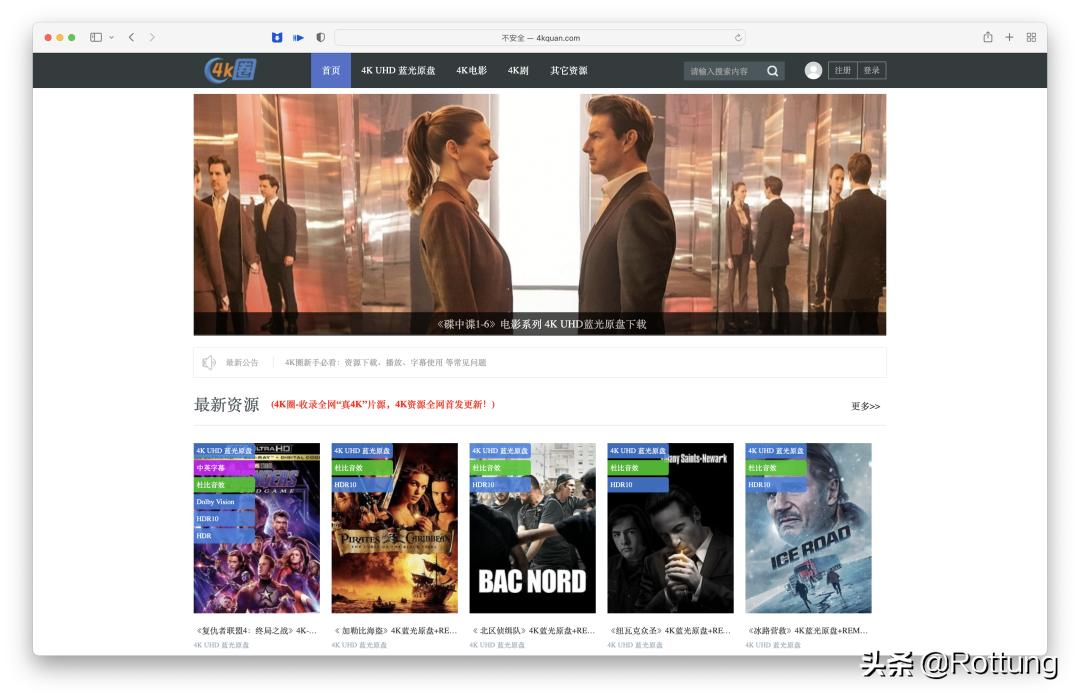This screenshot has height=699, width=1080.
Task: Click category label under 《冰路营救》 title
Action: coord(773,645)
